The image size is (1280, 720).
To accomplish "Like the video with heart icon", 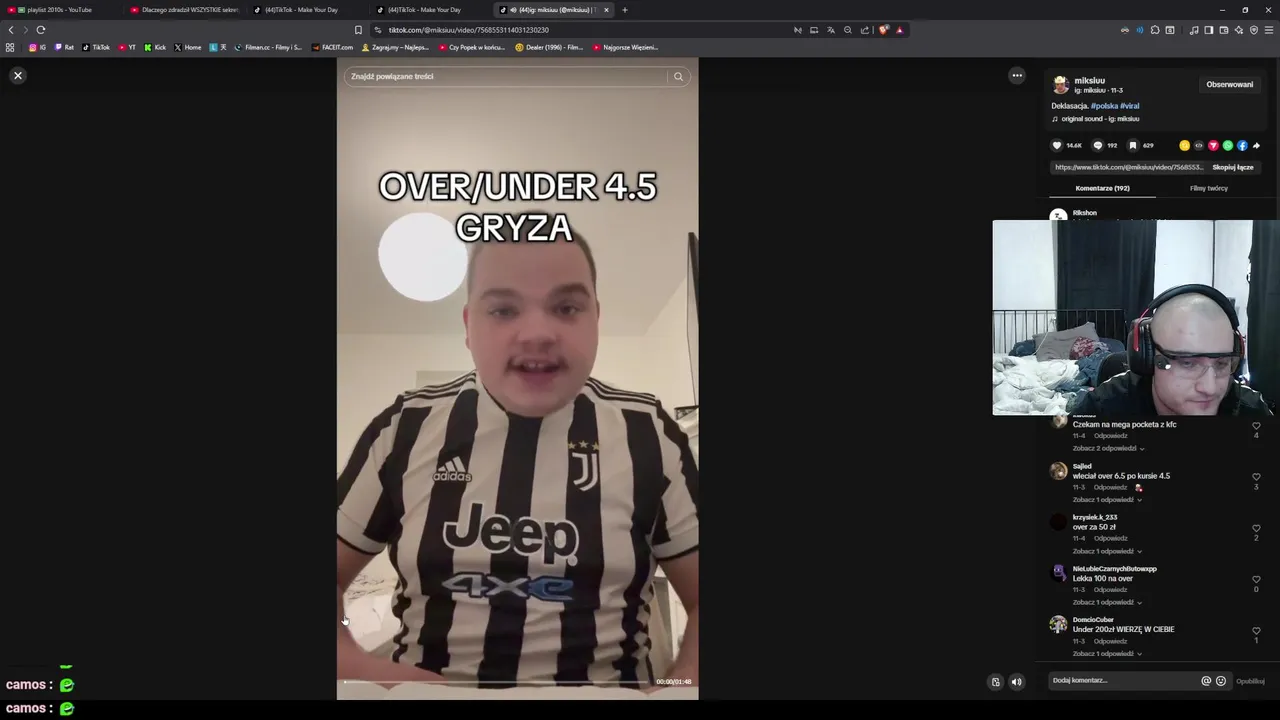I will click(1057, 145).
